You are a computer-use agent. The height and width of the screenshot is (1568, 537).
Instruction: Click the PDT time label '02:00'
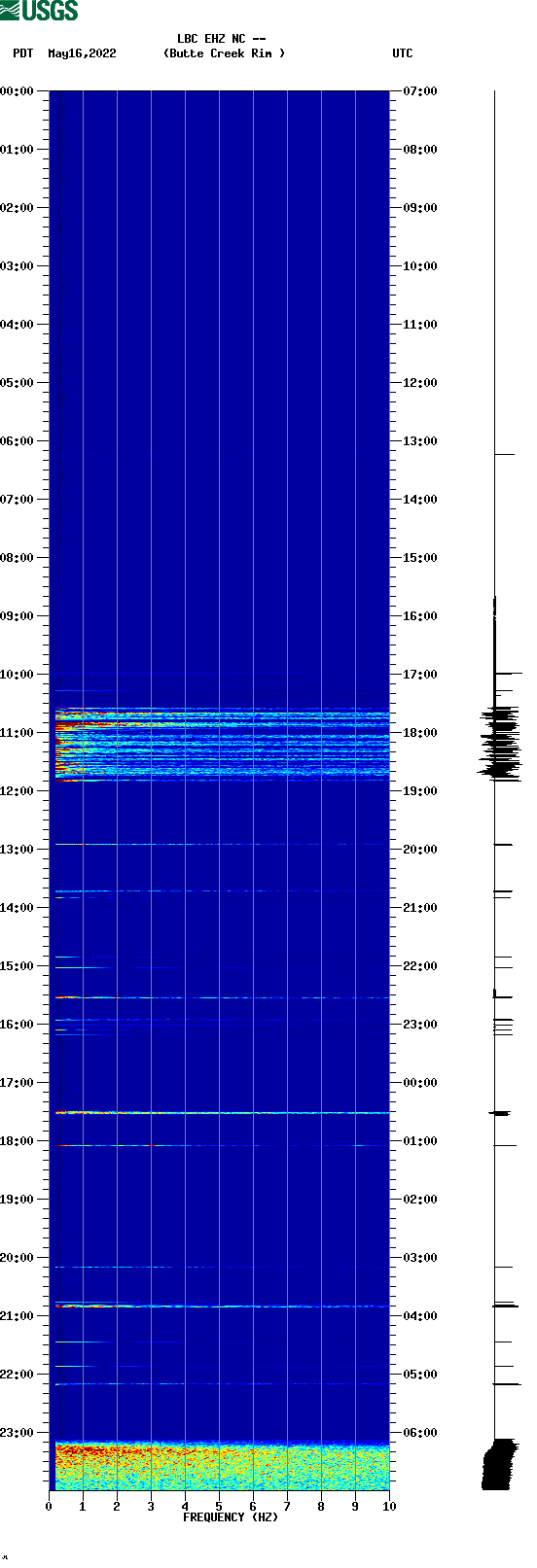pos(18,208)
